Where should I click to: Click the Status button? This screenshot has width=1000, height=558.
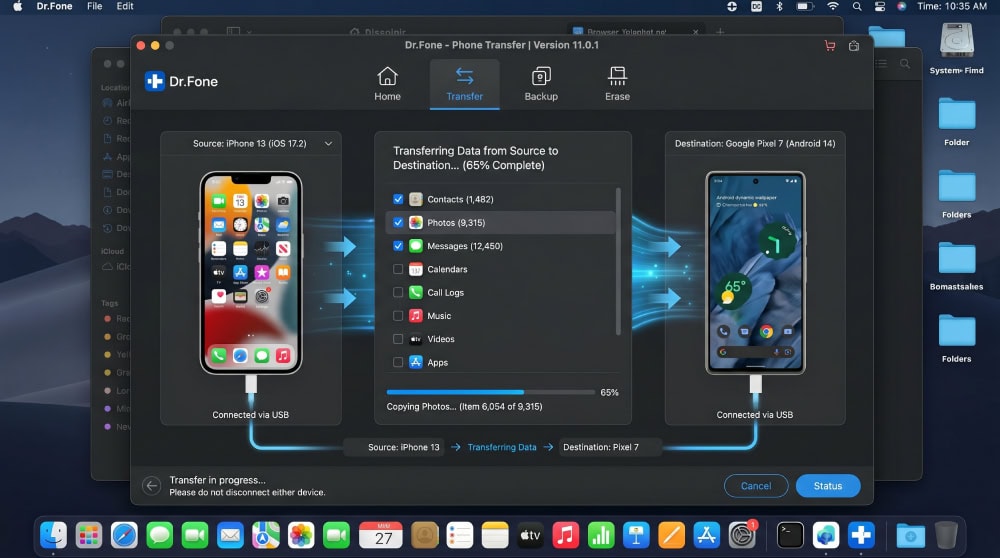pos(828,486)
